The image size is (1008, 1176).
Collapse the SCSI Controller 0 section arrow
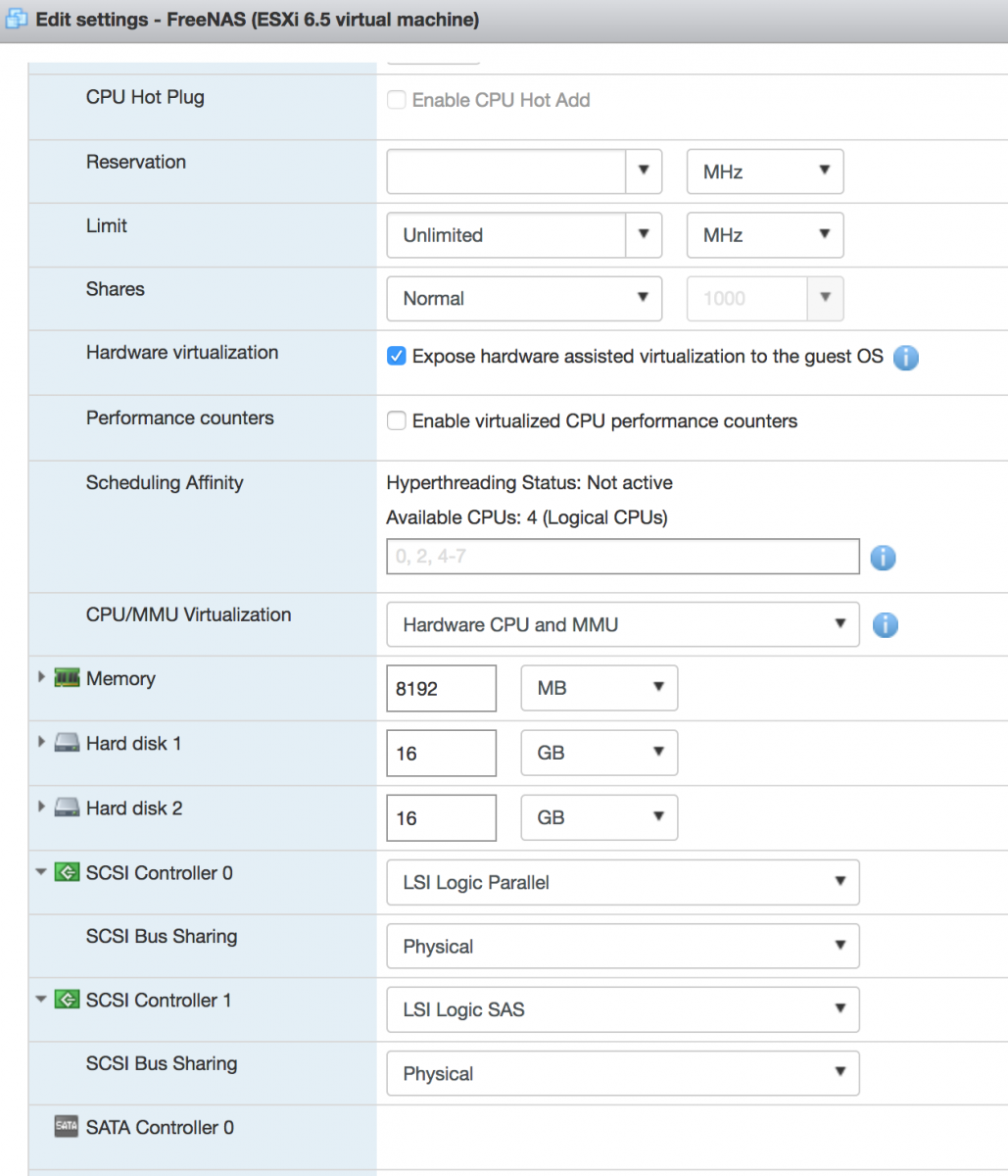(x=41, y=871)
